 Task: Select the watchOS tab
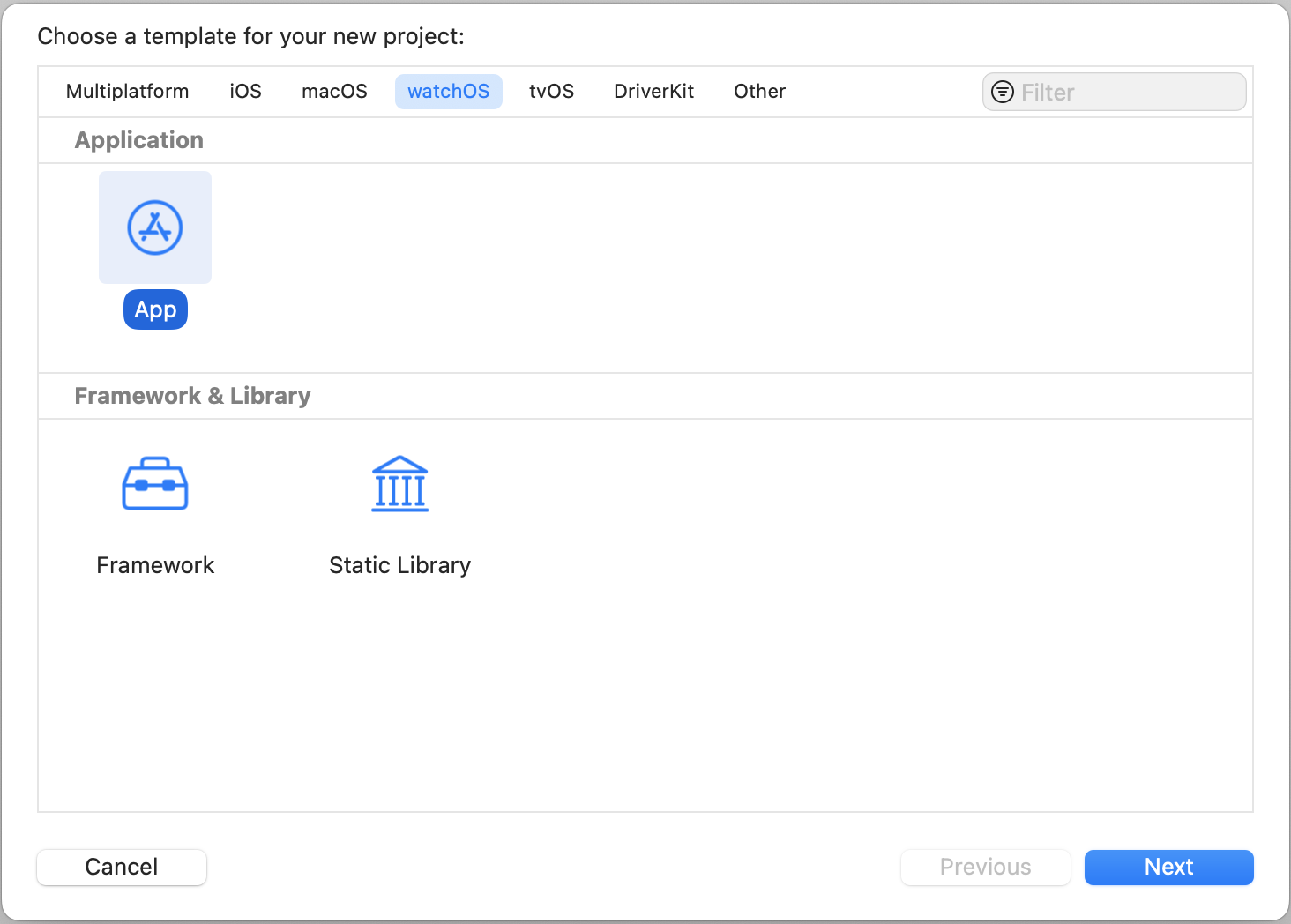point(448,92)
